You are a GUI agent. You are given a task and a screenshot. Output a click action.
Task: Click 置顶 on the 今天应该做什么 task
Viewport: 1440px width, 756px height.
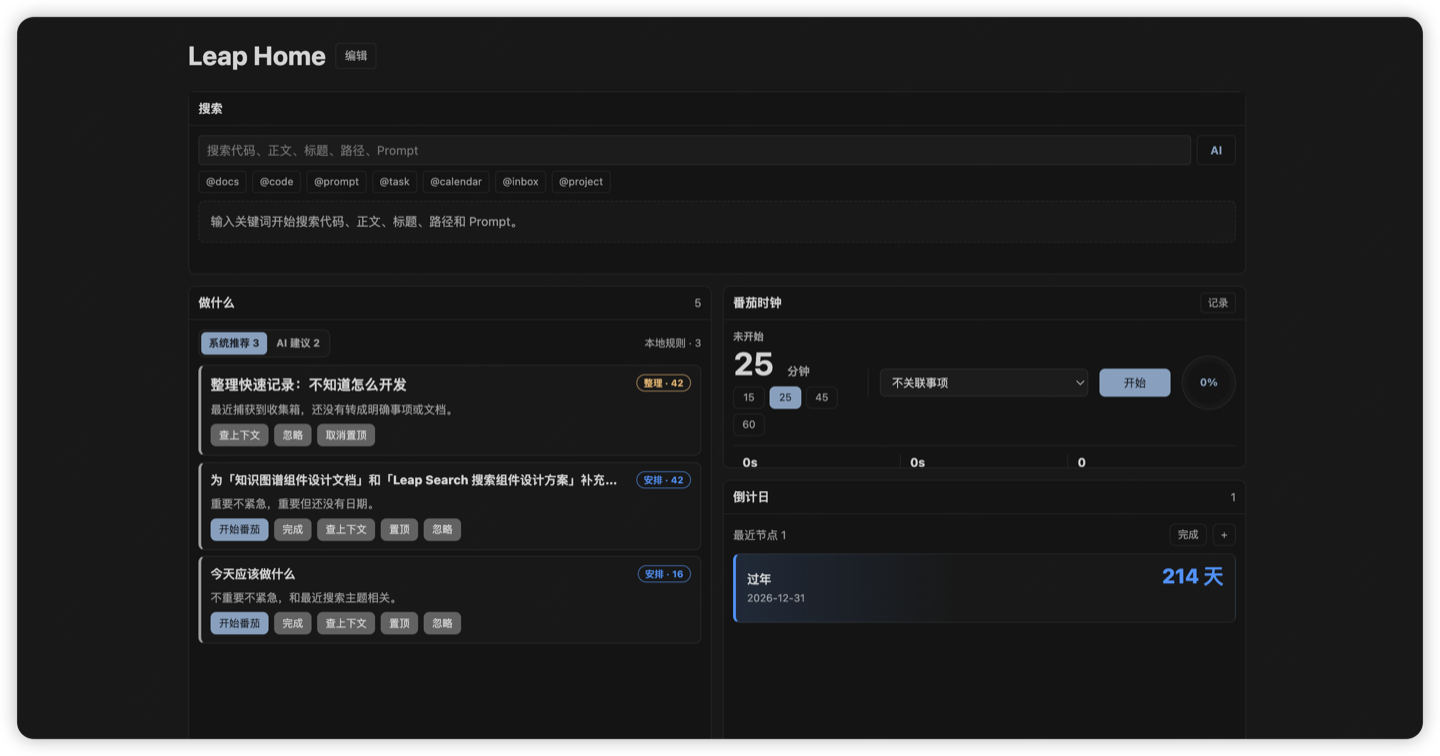point(399,623)
